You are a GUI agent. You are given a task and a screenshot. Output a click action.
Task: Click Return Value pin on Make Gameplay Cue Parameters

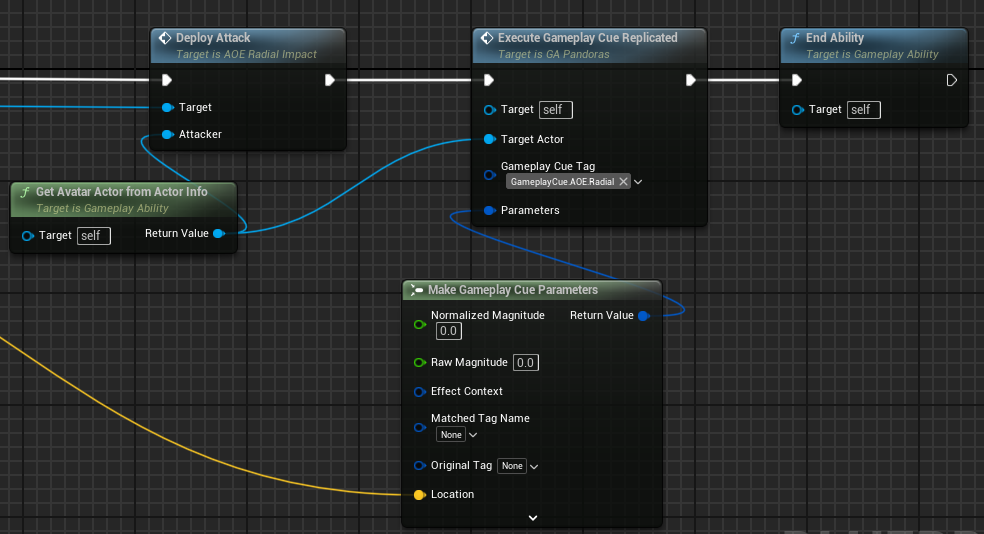click(643, 316)
